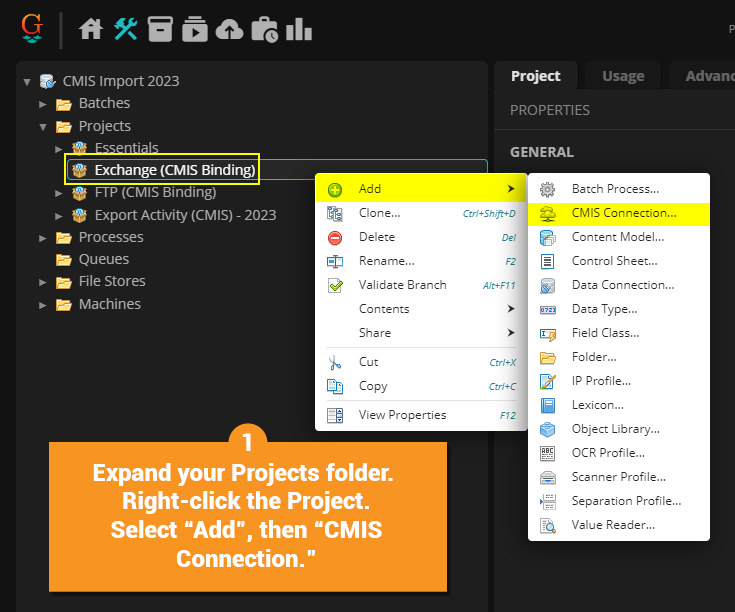Click the archive box toolbar icon

pyautogui.click(x=160, y=29)
